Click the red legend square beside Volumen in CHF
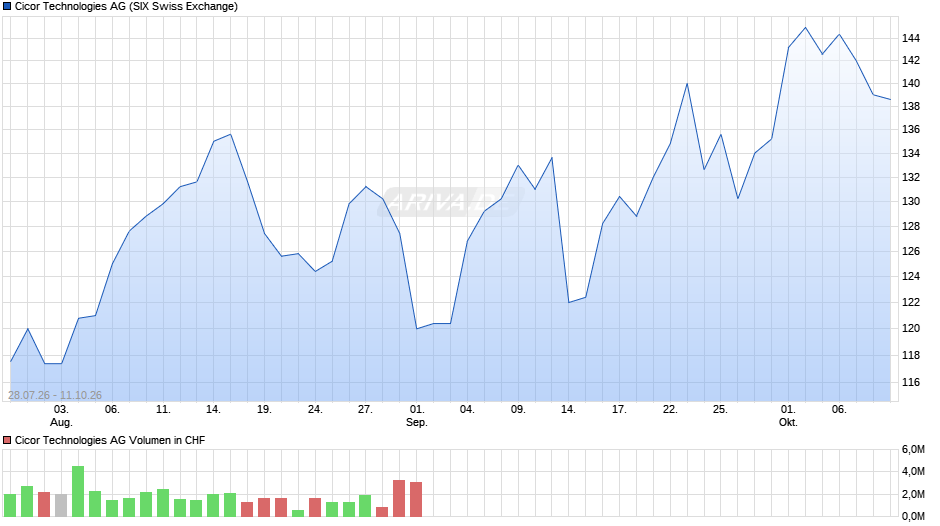This screenshot has width=940, height=526. point(7,440)
